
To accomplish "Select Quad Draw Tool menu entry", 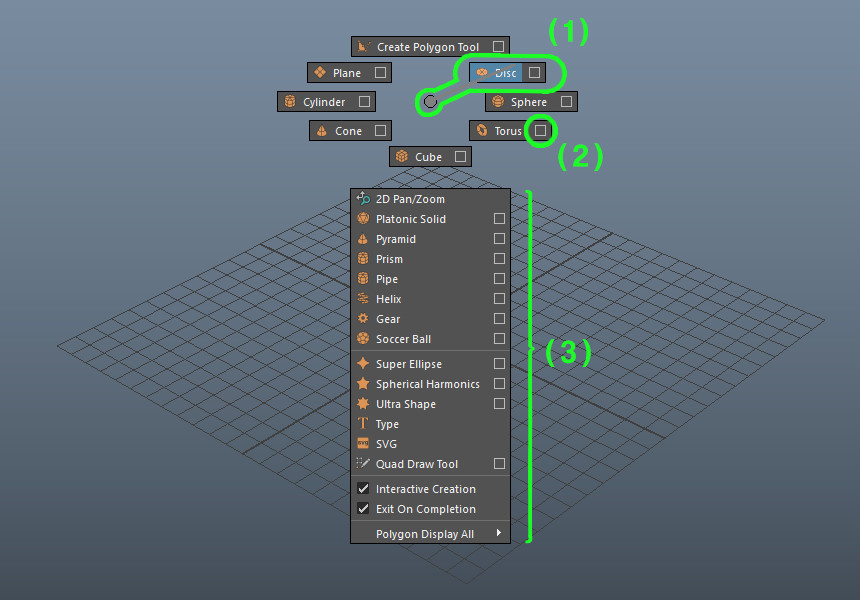I will click(431, 463).
